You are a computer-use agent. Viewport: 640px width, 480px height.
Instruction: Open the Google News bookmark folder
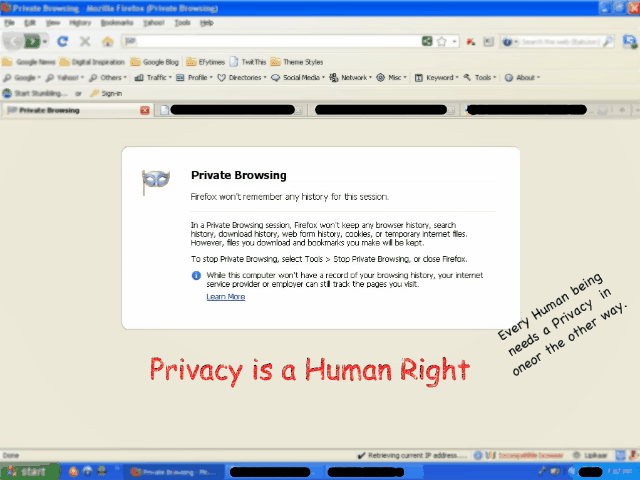tap(29, 62)
